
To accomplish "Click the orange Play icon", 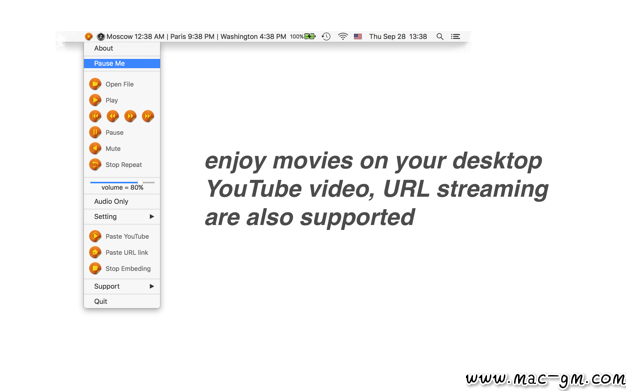I will pyautogui.click(x=95, y=100).
